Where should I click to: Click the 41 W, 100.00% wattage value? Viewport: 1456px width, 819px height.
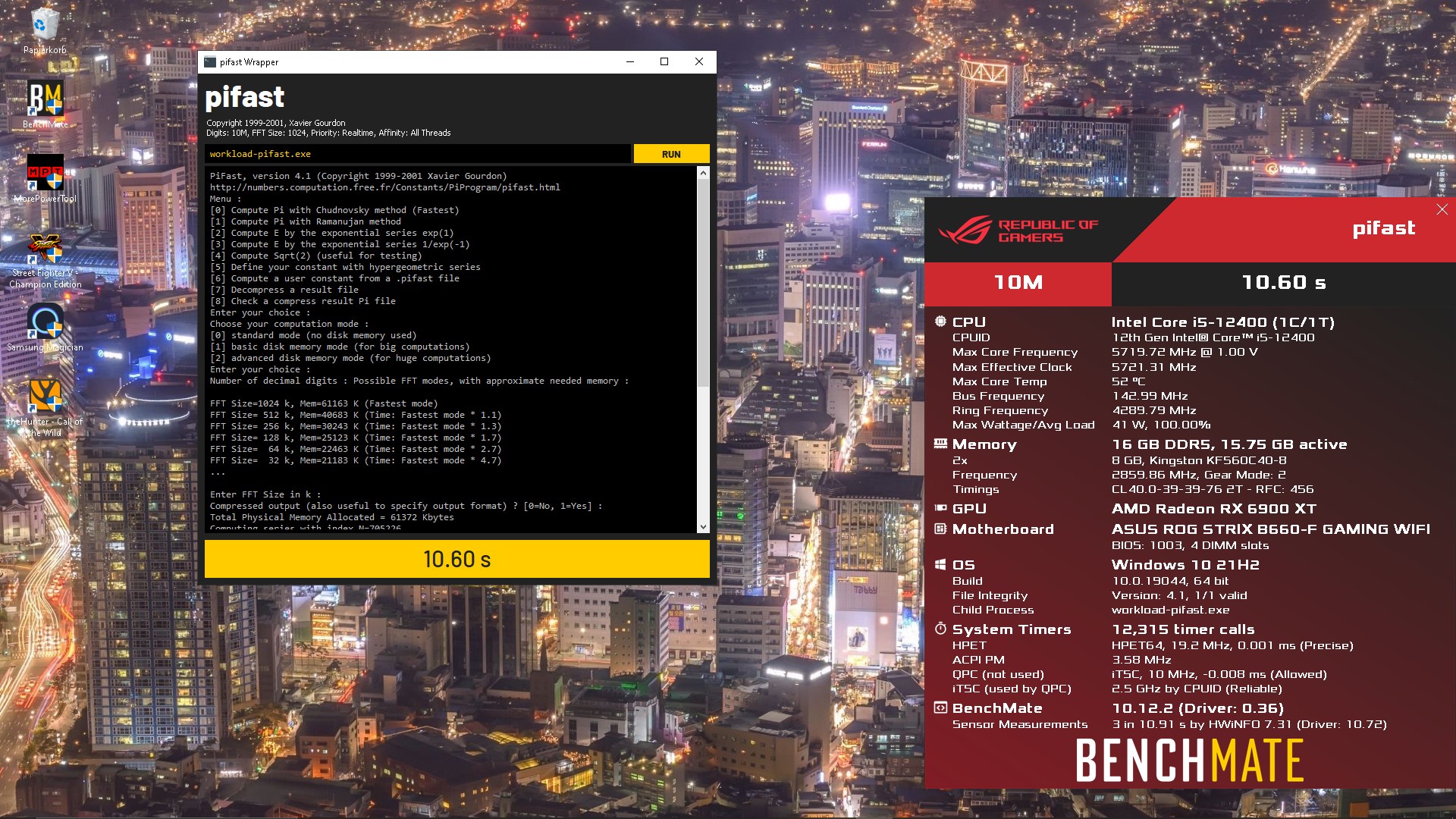click(1161, 425)
